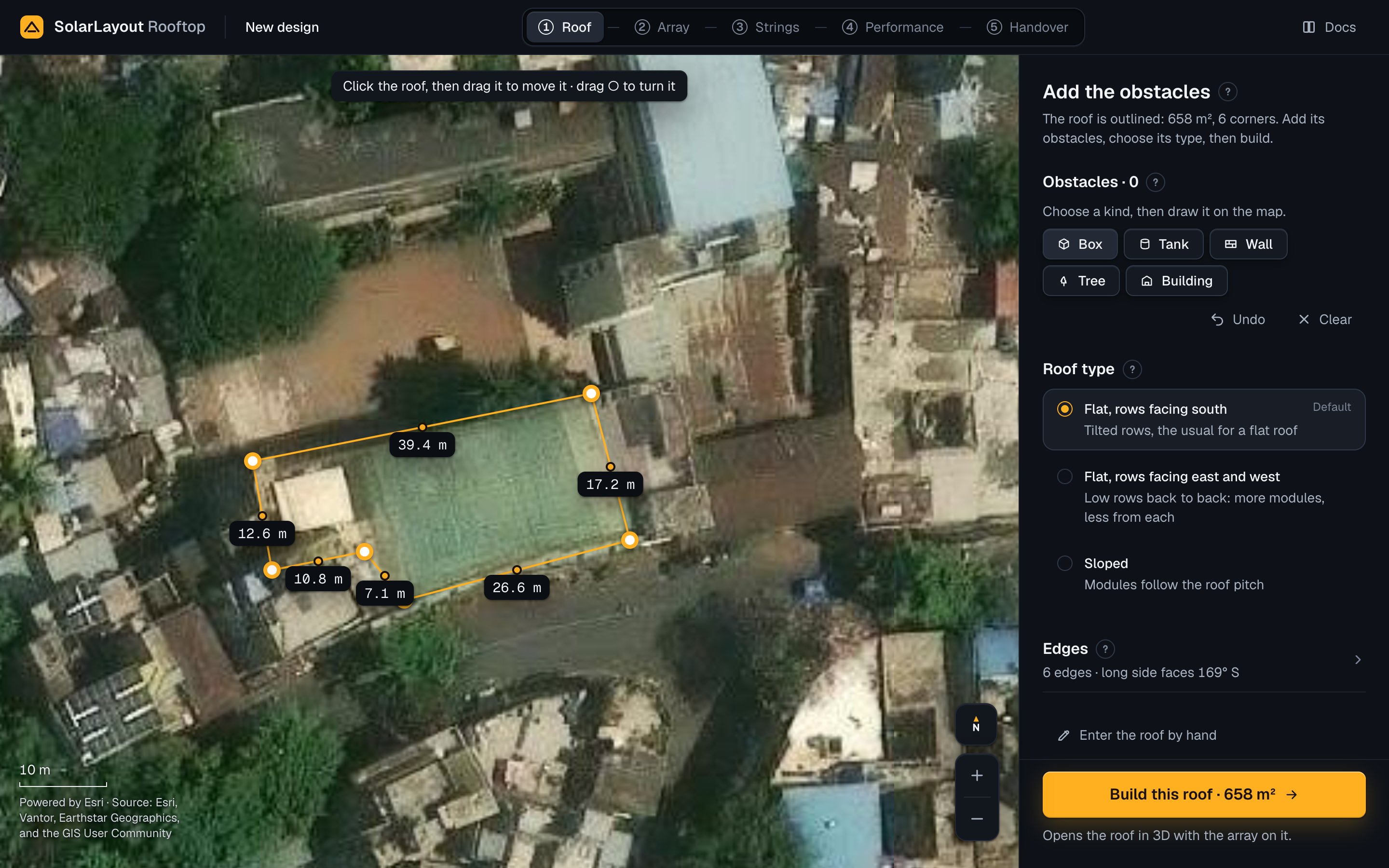The width and height of the screenshot is (1389, 868).
Task: Click the New design title
Action: point(282,27)
